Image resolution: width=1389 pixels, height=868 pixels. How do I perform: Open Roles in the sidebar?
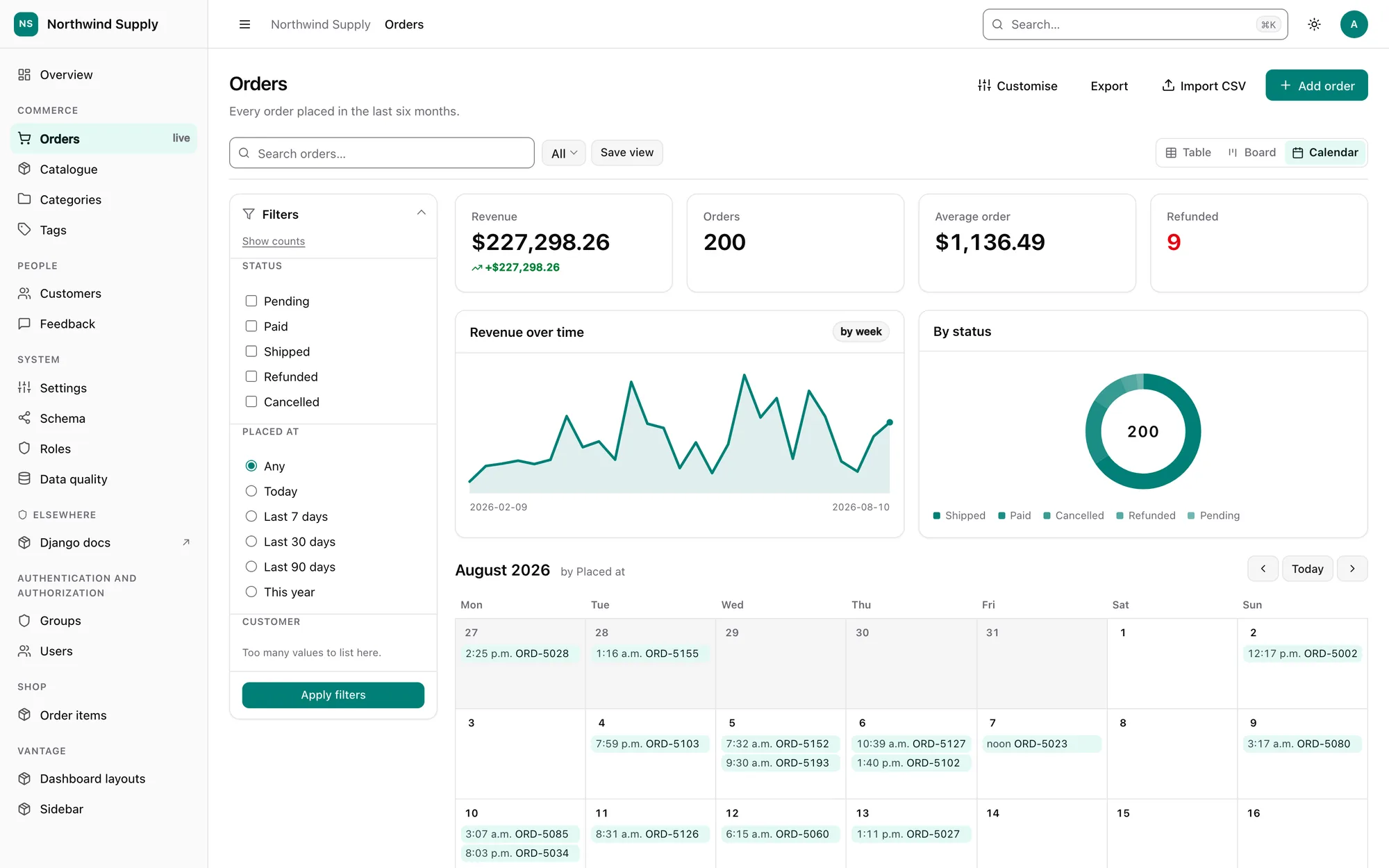104,449
